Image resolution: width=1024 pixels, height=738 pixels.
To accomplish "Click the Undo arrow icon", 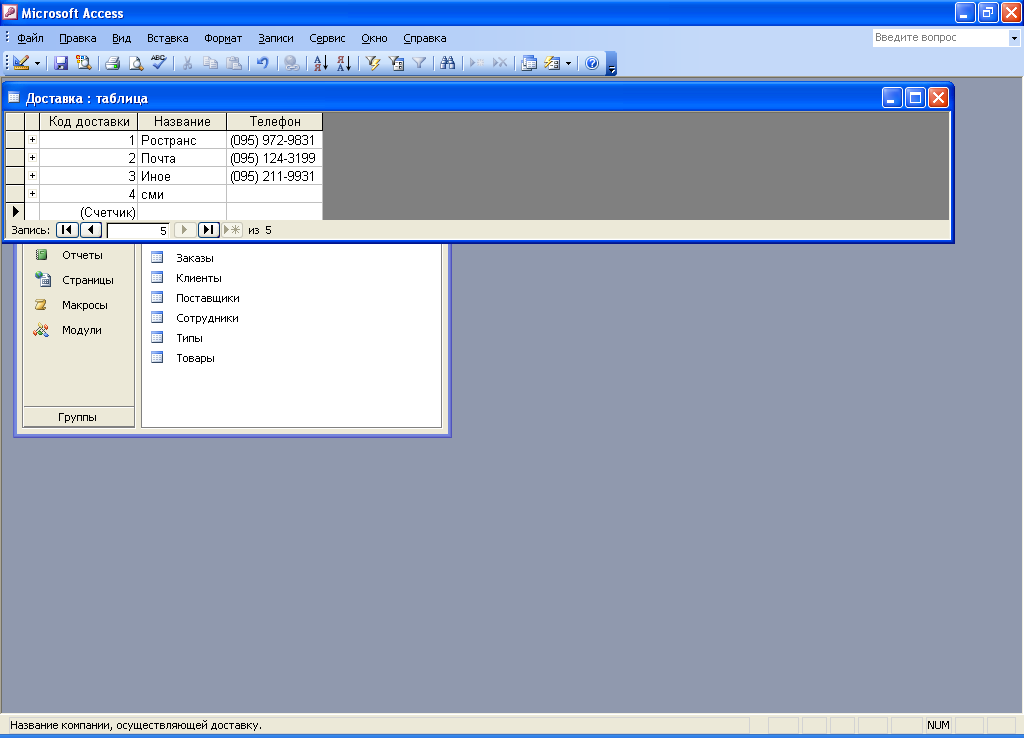I will point(263,63).
